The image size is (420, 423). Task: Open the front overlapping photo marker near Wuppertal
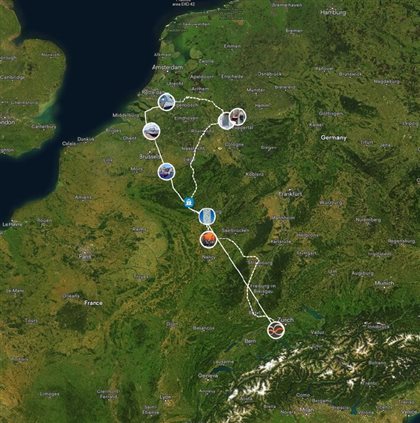click(x=238, y=116)
